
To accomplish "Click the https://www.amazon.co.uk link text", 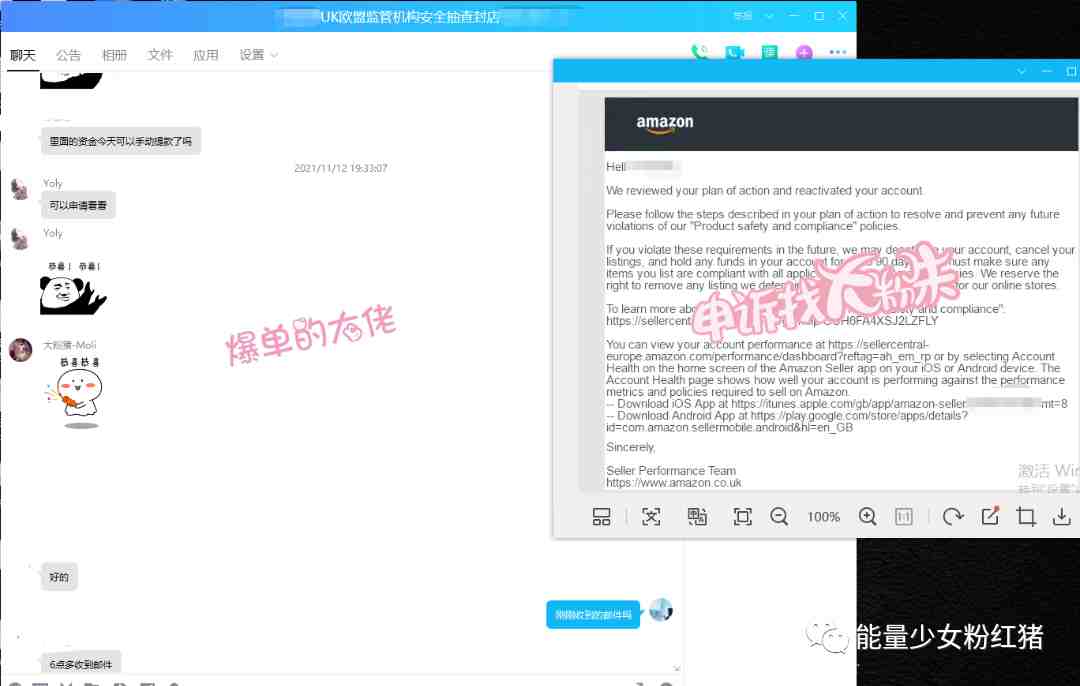I will (x=674, y=483).
